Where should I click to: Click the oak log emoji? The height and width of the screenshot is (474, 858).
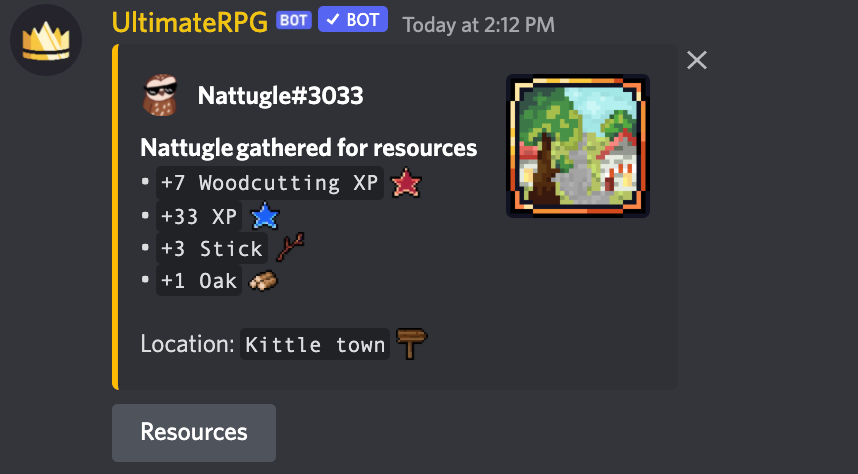pos(263,281)
